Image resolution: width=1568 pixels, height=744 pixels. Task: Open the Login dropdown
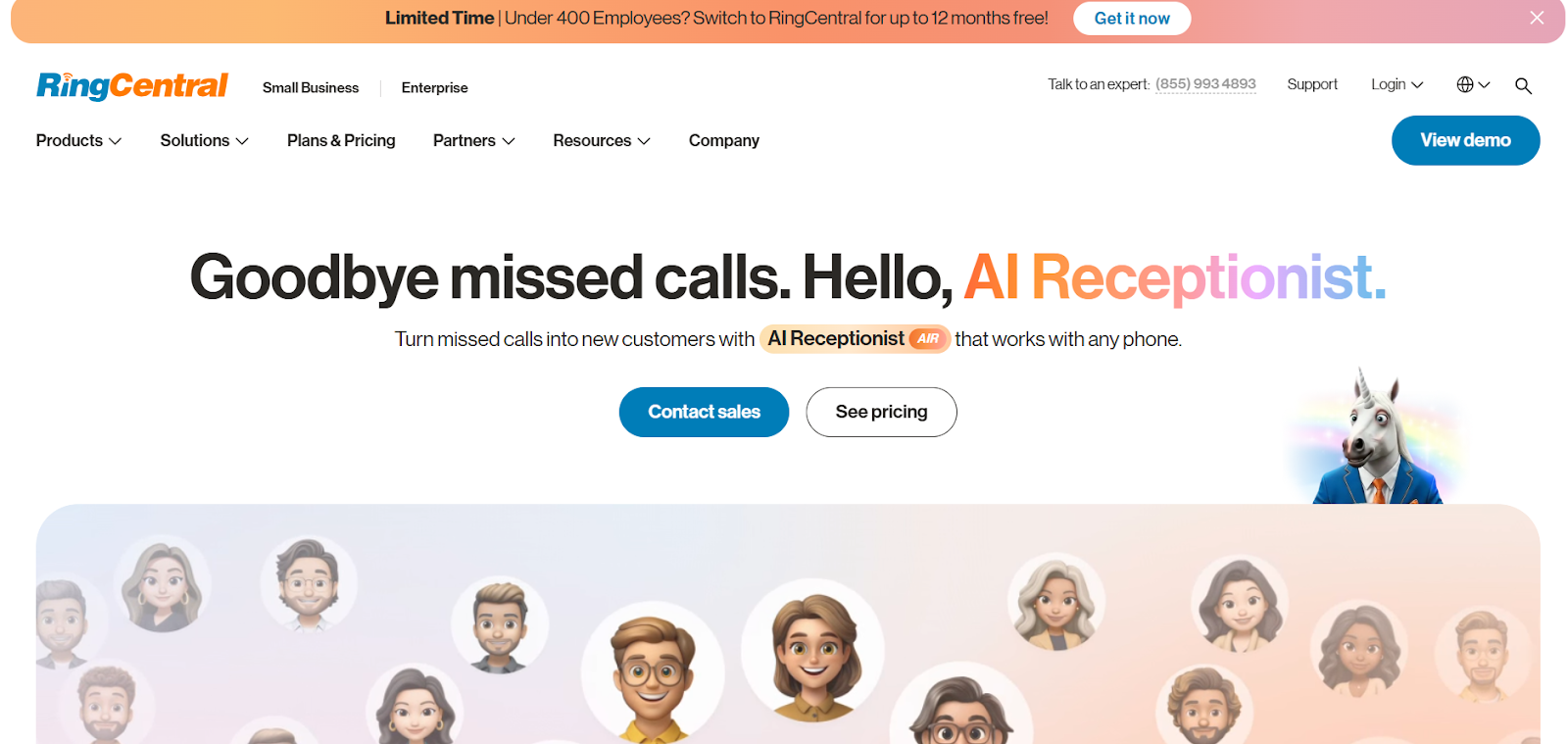[x=1396, y=84]
